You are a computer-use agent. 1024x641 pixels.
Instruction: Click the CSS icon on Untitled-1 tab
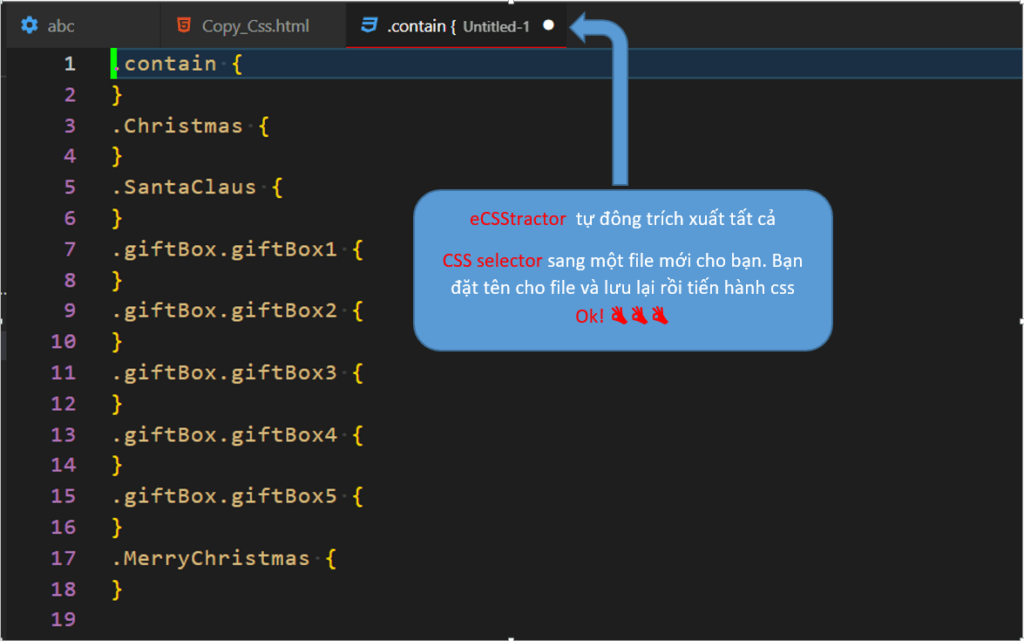click(370, 25)
